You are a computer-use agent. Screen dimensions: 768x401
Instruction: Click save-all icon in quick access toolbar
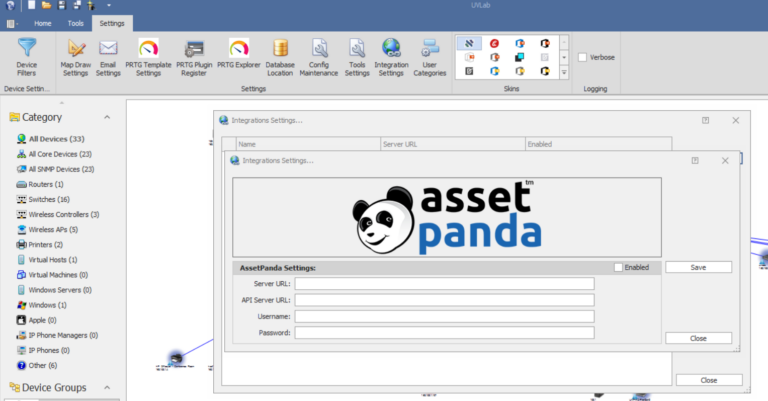click(77, 5)
